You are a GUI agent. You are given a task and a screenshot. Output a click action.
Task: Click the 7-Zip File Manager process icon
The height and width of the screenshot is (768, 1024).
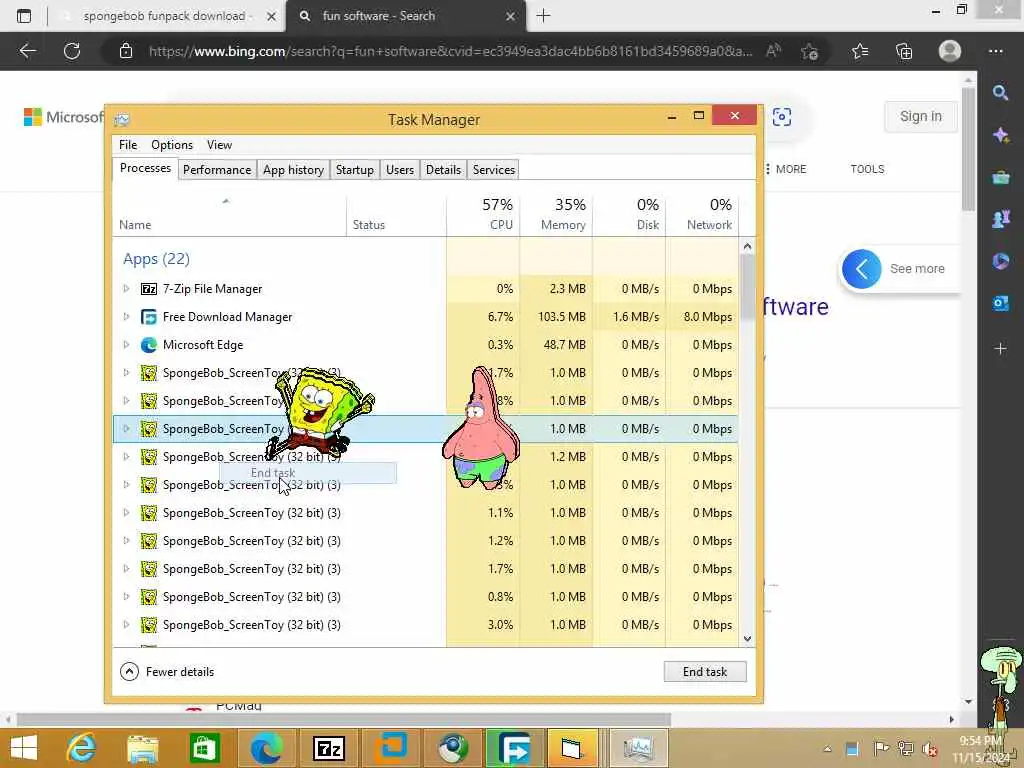[149, 289]
